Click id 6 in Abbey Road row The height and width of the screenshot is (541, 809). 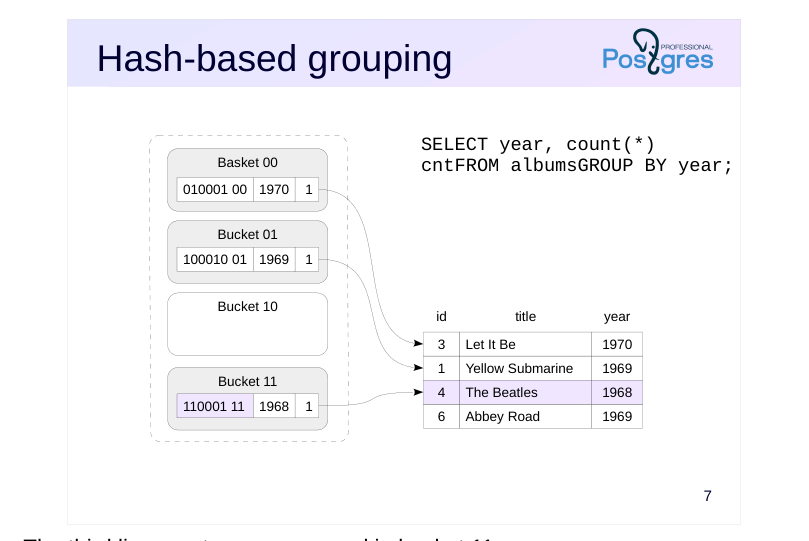pos(441,417)
